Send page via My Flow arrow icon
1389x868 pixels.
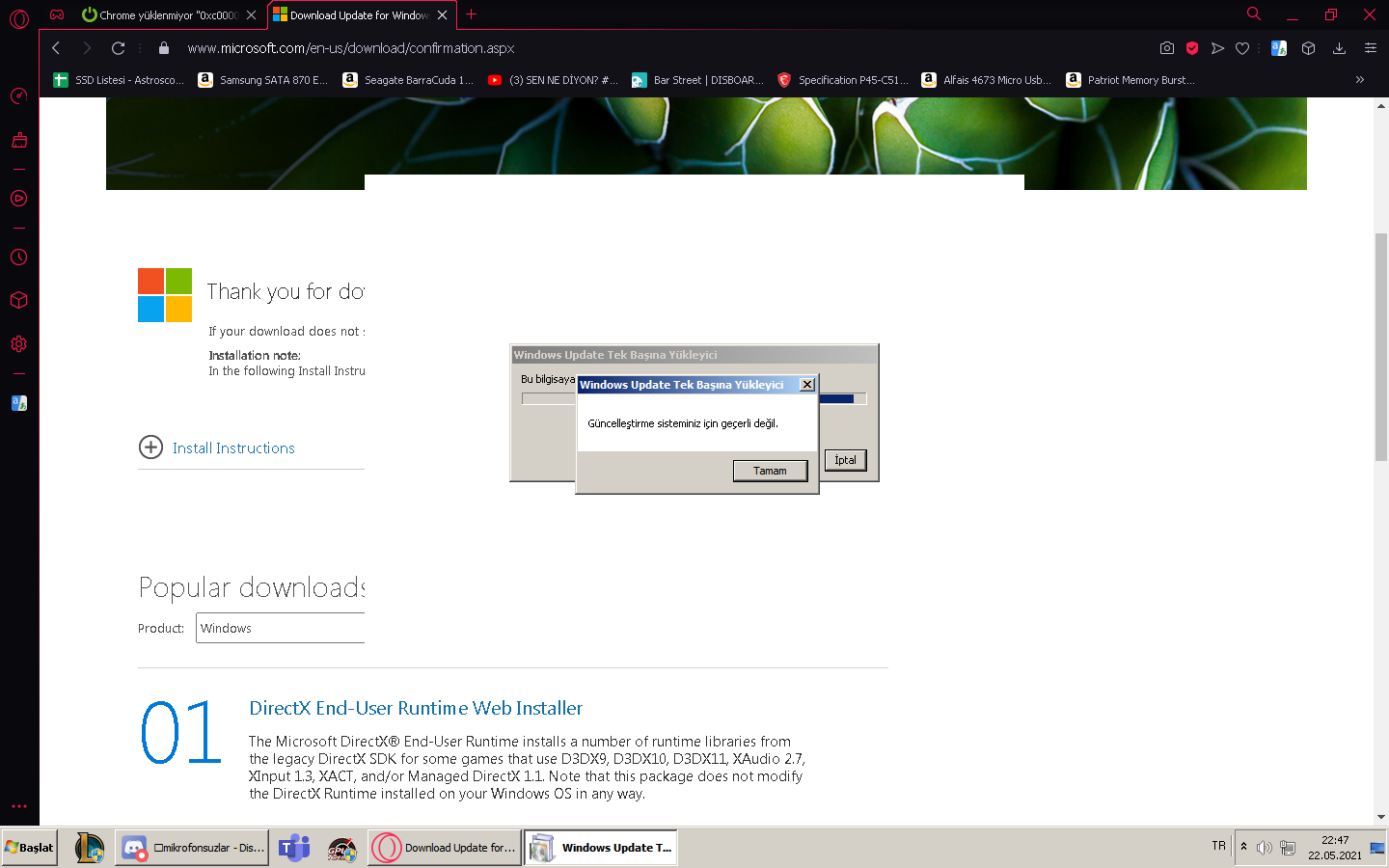point(1217,48)
